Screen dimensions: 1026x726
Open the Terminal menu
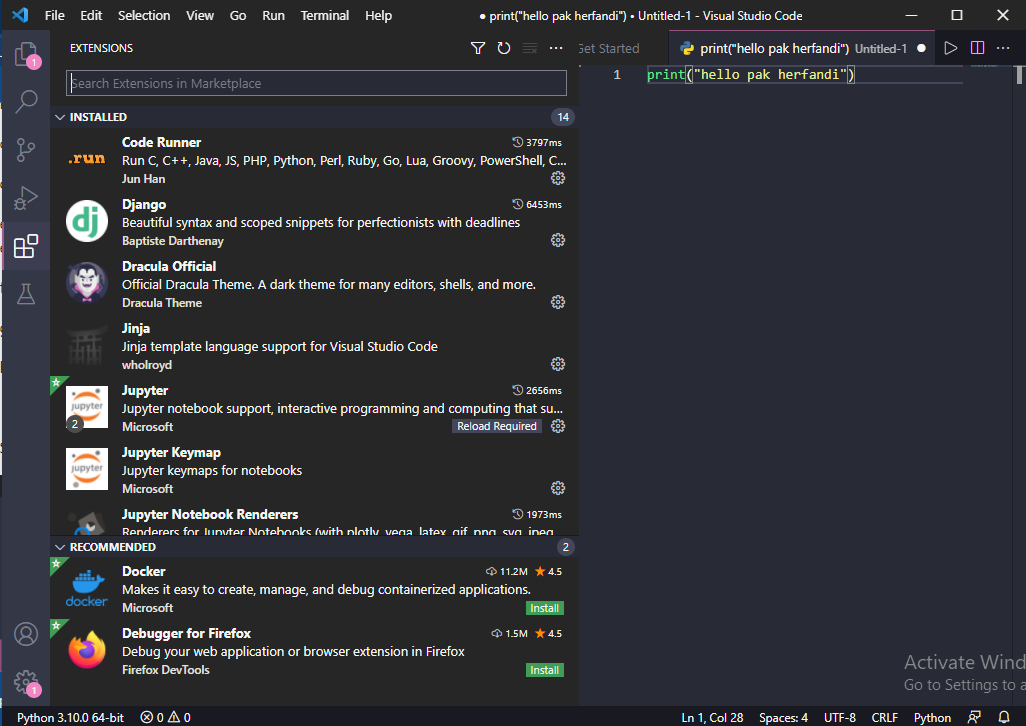tap(323, 15)
